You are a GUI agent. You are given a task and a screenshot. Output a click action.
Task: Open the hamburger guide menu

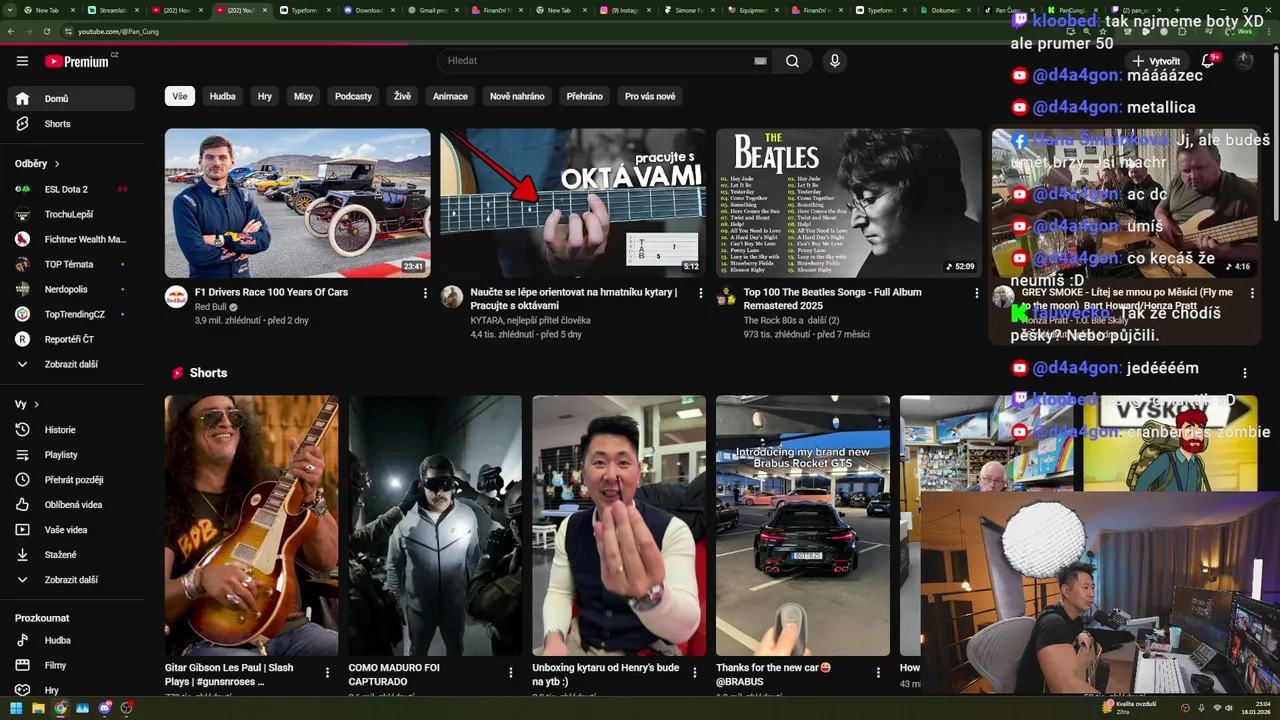coord(22,61)
